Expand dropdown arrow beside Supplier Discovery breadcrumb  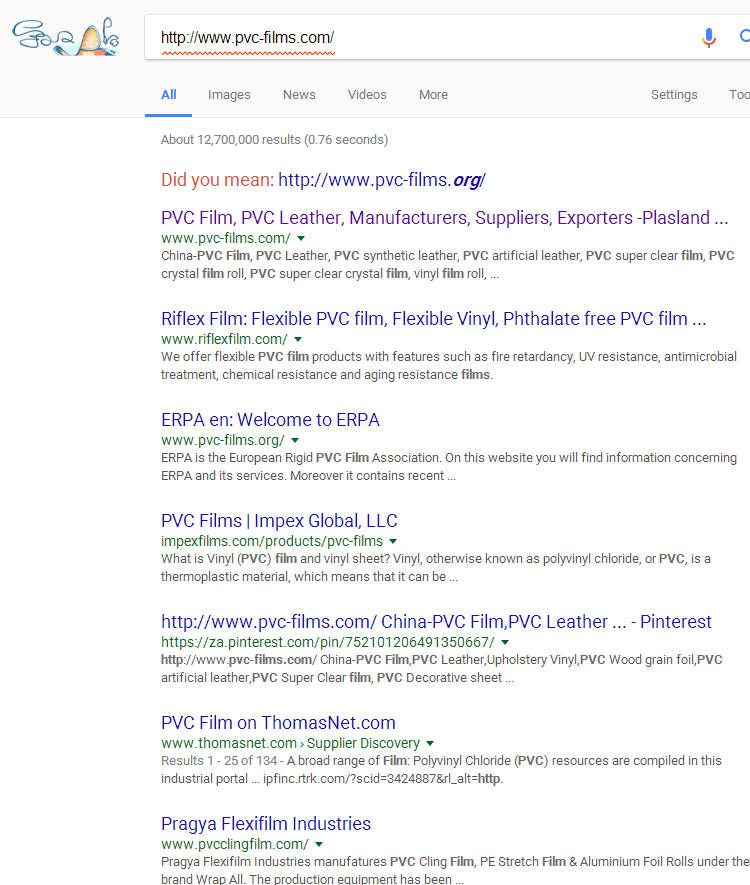(x=430, y=743)
